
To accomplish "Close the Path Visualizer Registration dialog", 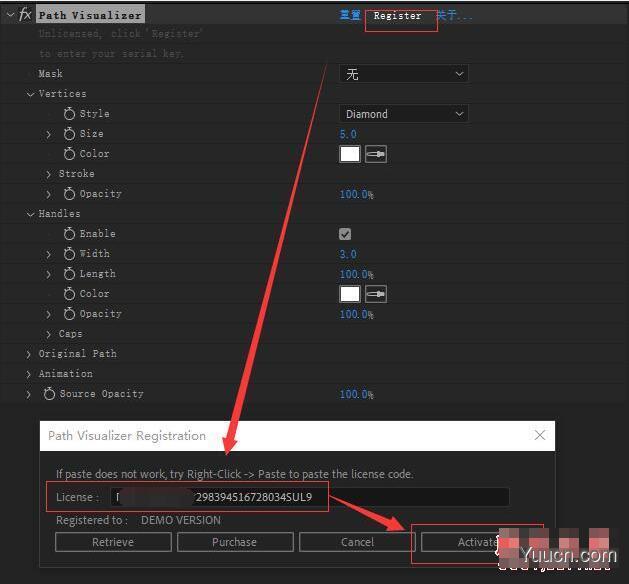I will point(540,435).
